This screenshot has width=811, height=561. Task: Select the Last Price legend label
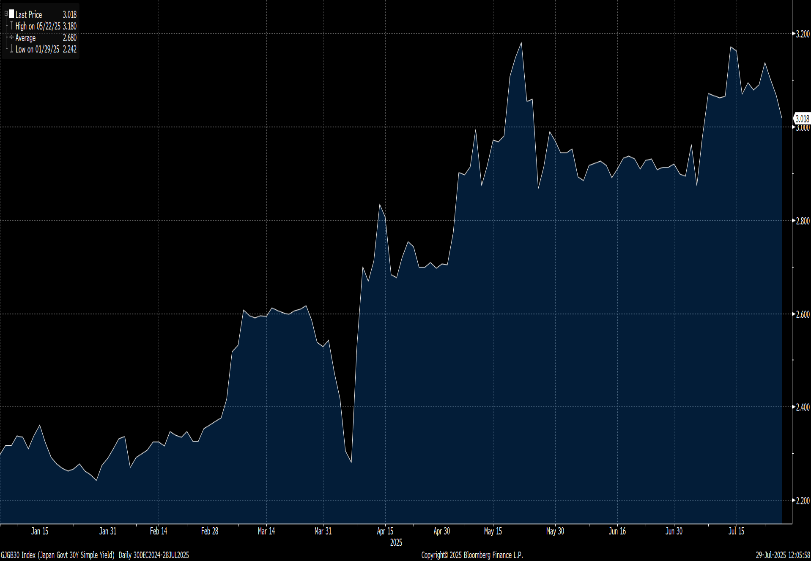29,15
